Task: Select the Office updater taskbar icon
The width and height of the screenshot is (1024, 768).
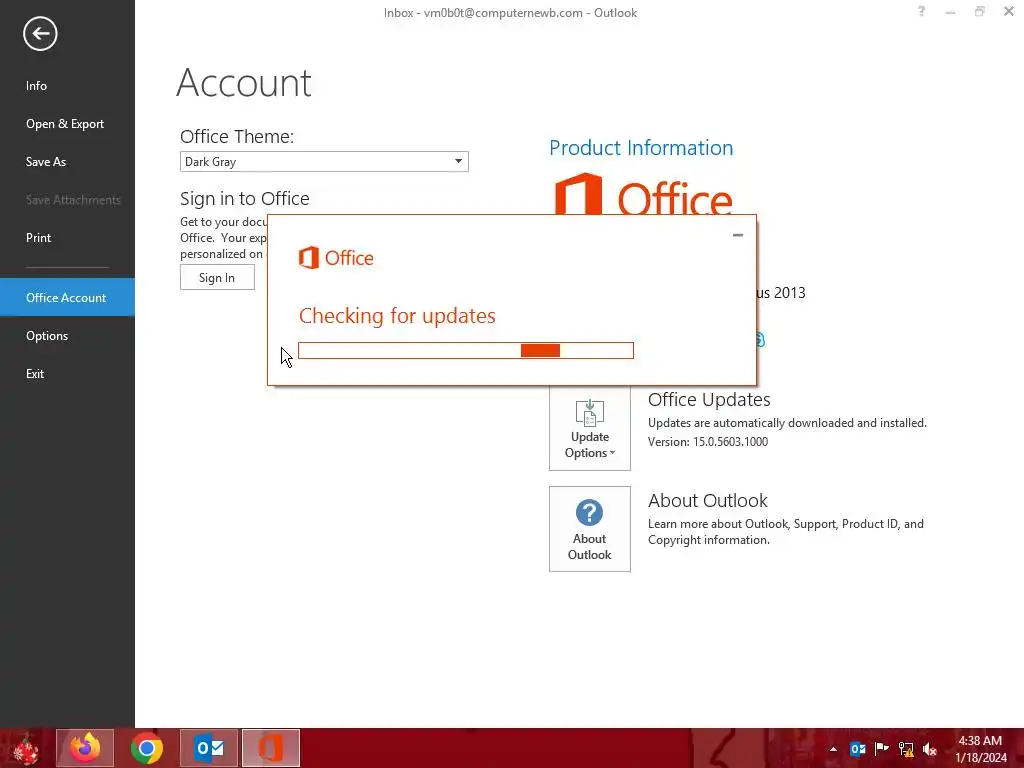Action: pyautogui.click(x=271, y=748)
